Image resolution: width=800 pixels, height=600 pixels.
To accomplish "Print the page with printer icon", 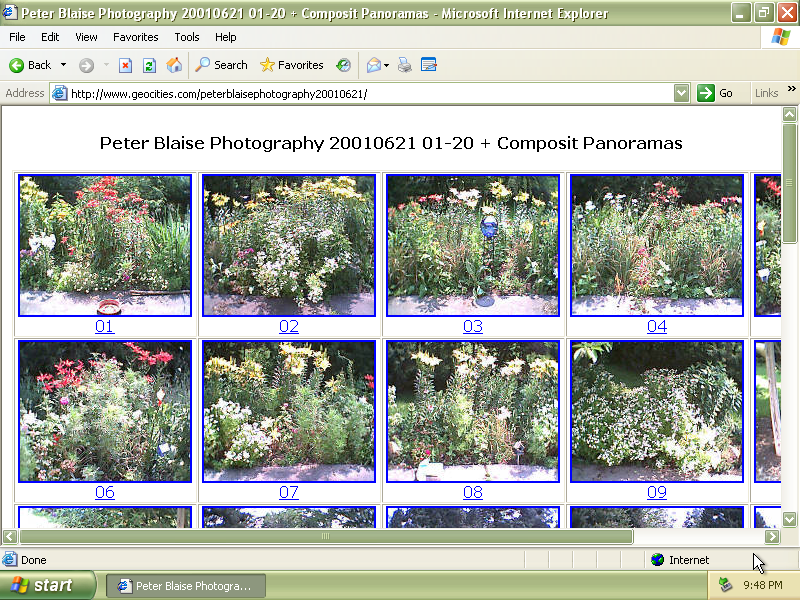I will (405, 65).
